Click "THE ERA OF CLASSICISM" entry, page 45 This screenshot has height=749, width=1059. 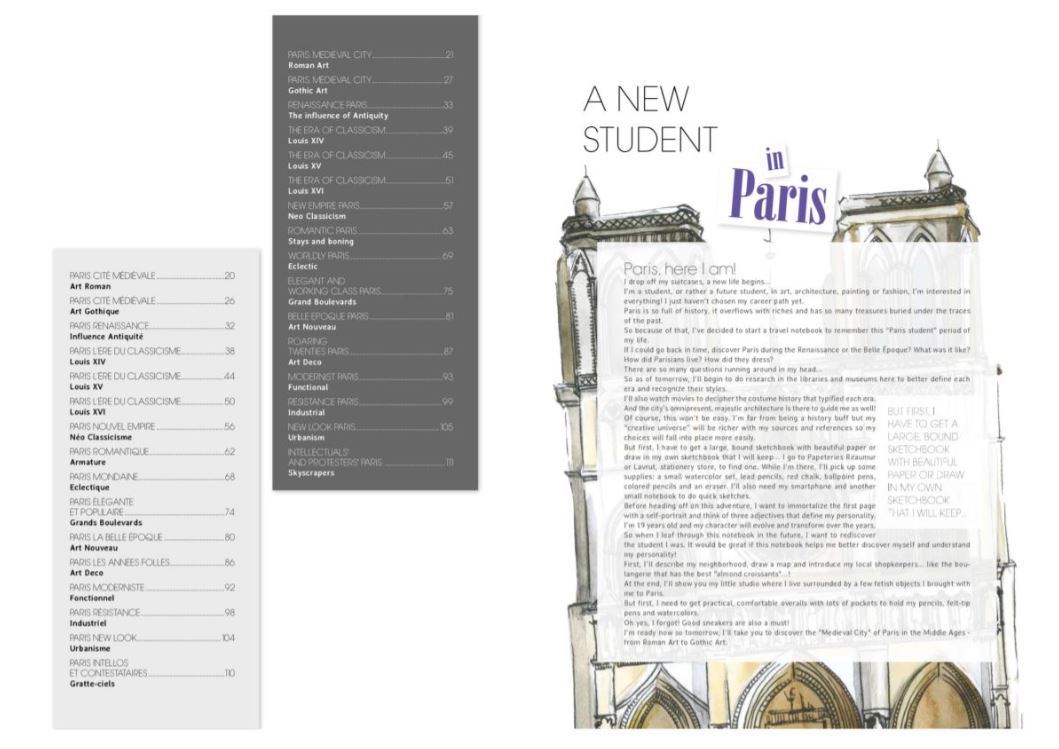coord(371,155)
